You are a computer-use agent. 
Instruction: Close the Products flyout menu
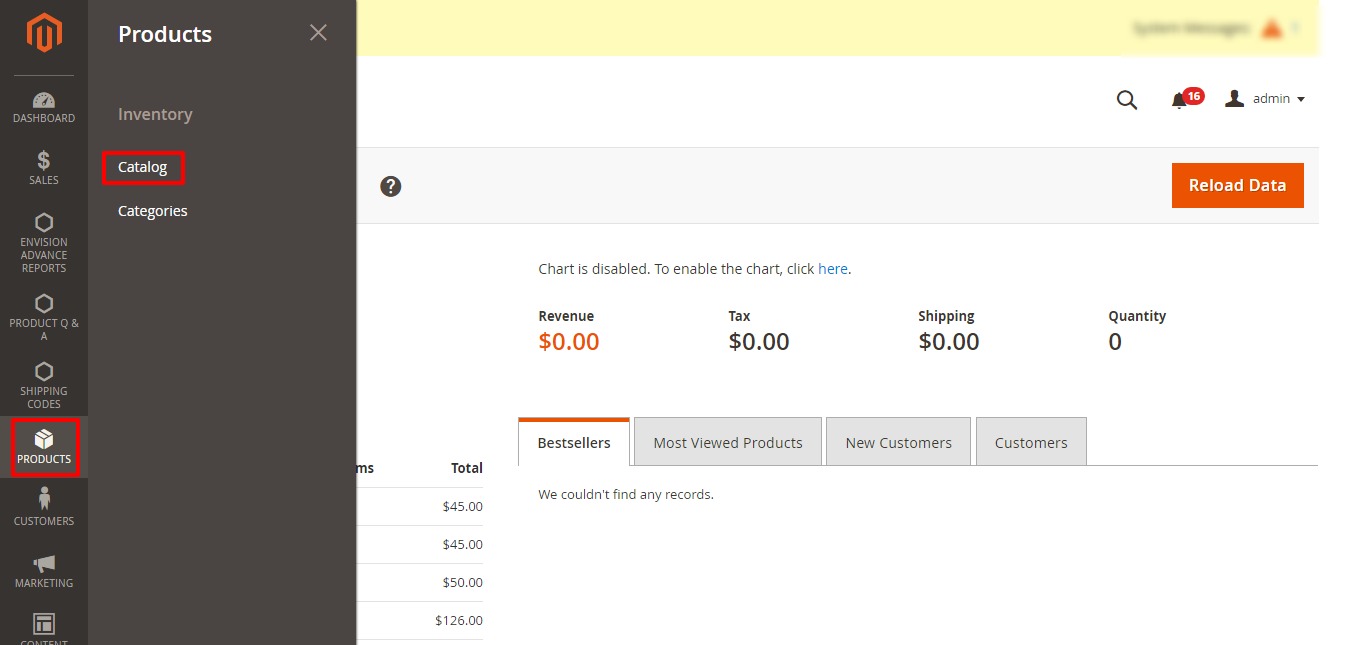[318, 32]
